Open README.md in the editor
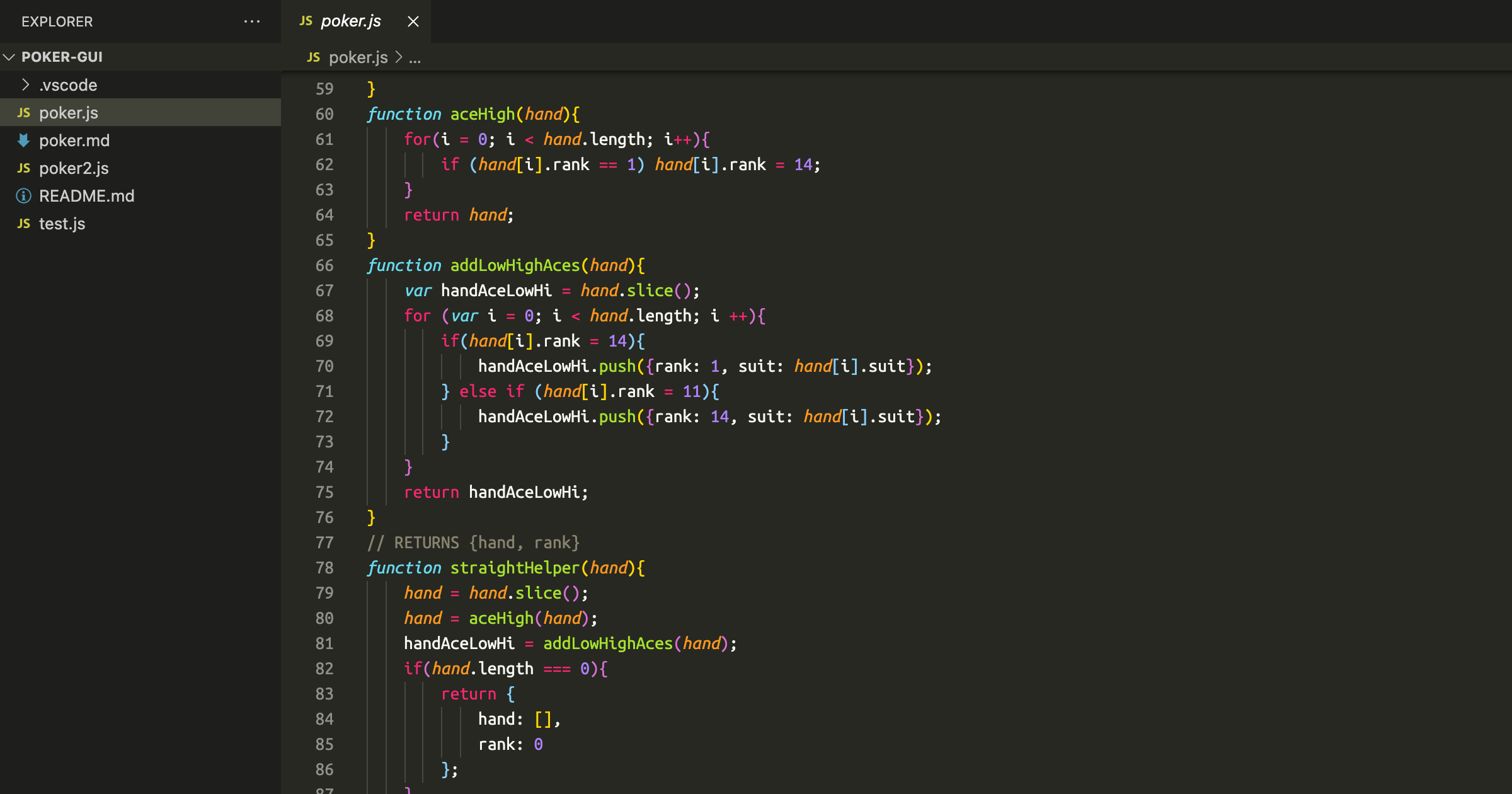Viewport: 1512px width, 794px height. click(87, 195)
